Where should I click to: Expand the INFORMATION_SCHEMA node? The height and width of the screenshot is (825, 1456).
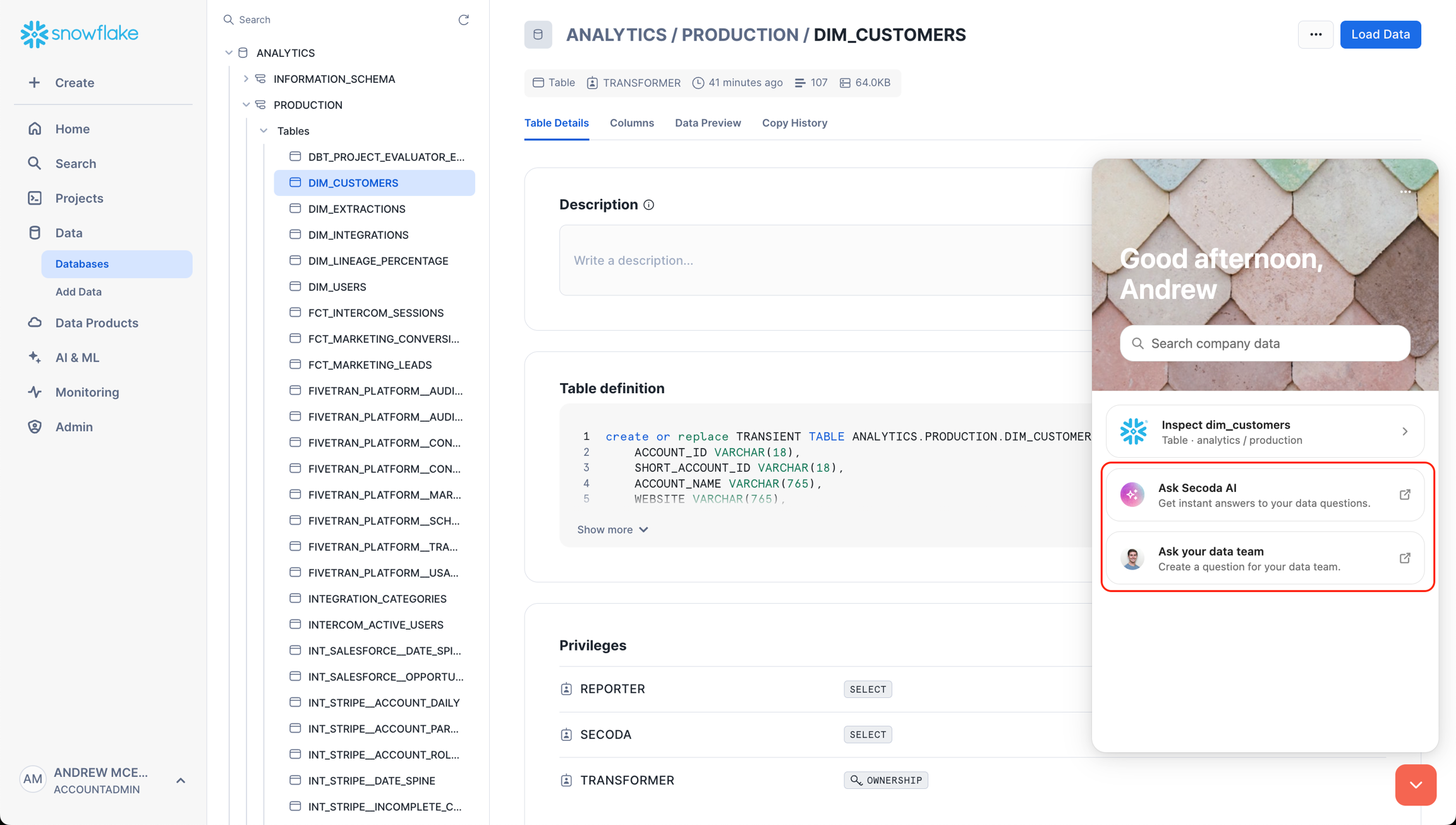[246, 79]
